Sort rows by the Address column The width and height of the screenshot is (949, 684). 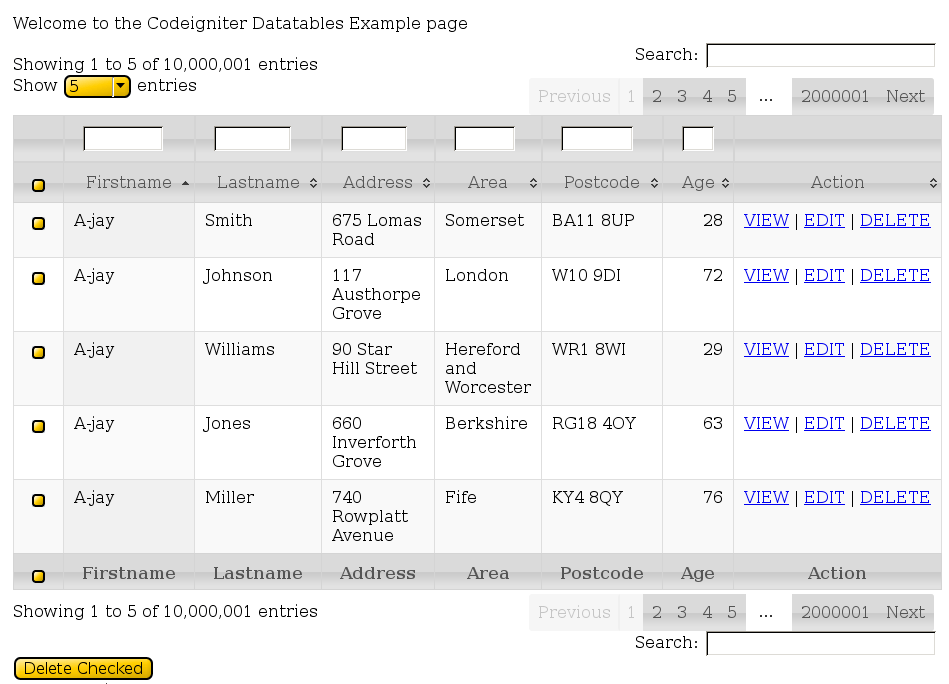(x=378, y=182)
